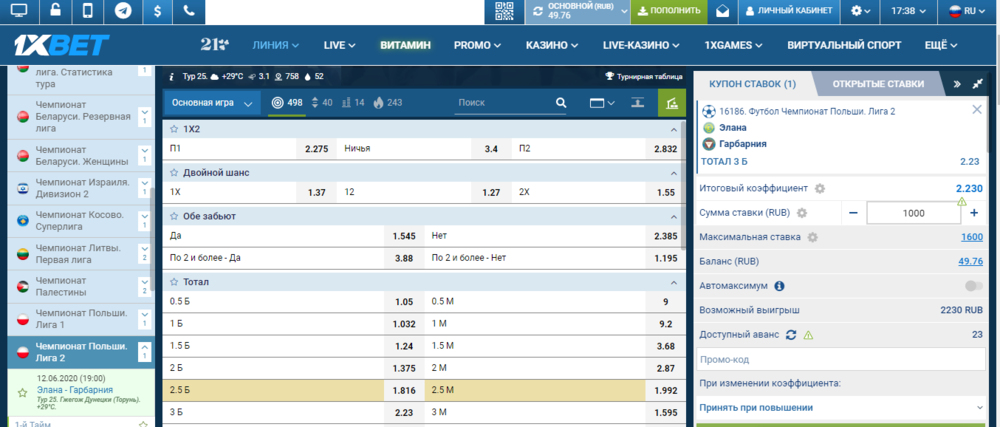Click the Сумма ставки input field showing 1000
Image resolution: width=1000 pixels, height=427 pixels.
click(913, 214)
